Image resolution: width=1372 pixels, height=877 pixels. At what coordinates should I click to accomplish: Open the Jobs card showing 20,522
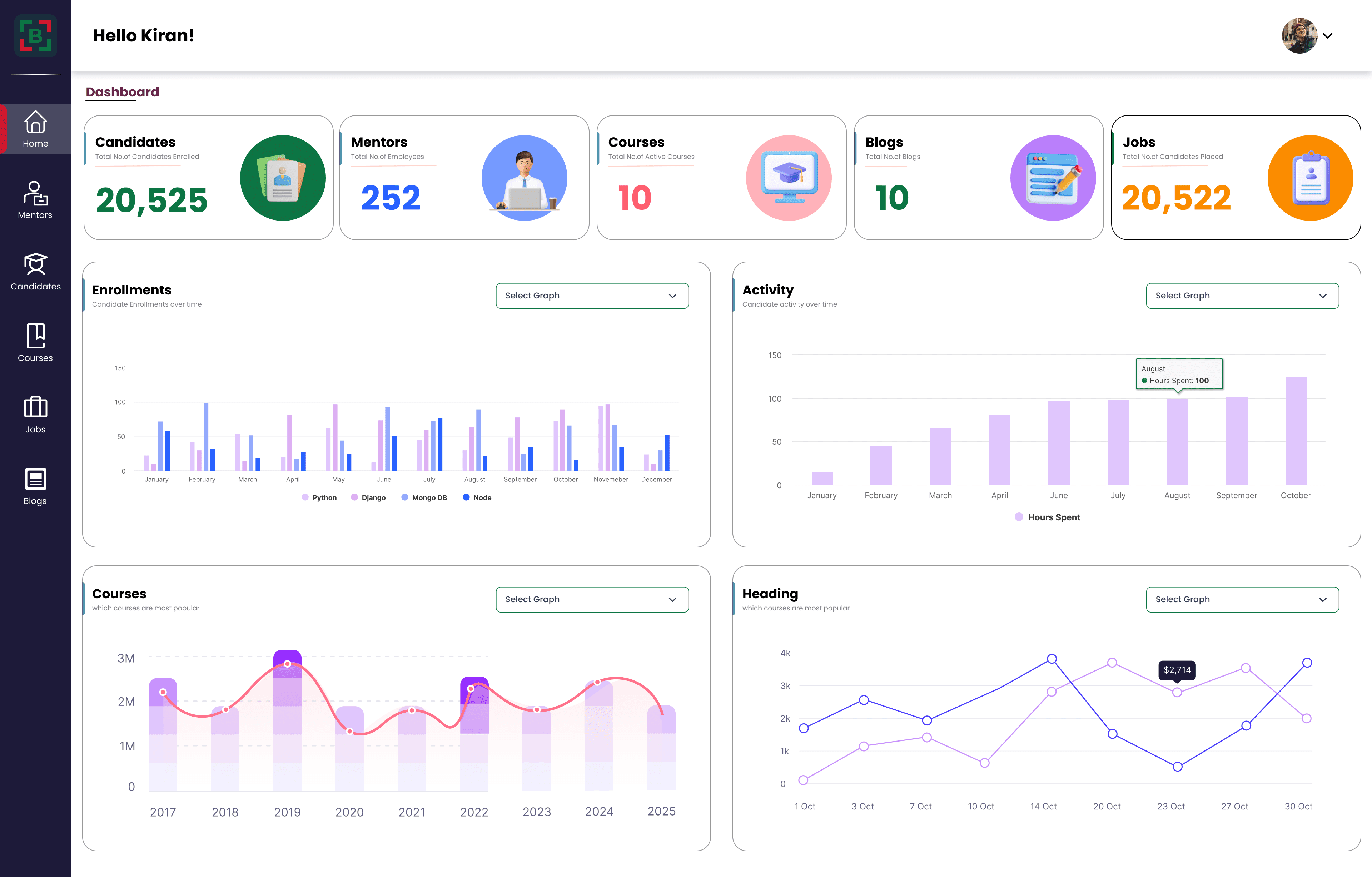(x=1236, y=177)
